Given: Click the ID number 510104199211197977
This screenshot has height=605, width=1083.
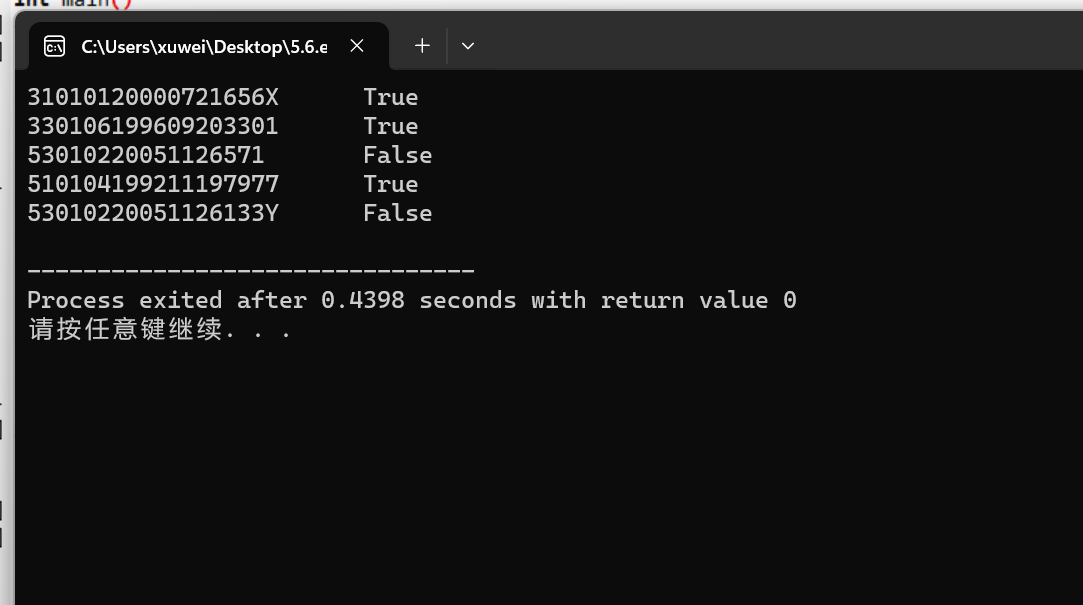Looking at the screenshot, I should (x=152, y=184).
